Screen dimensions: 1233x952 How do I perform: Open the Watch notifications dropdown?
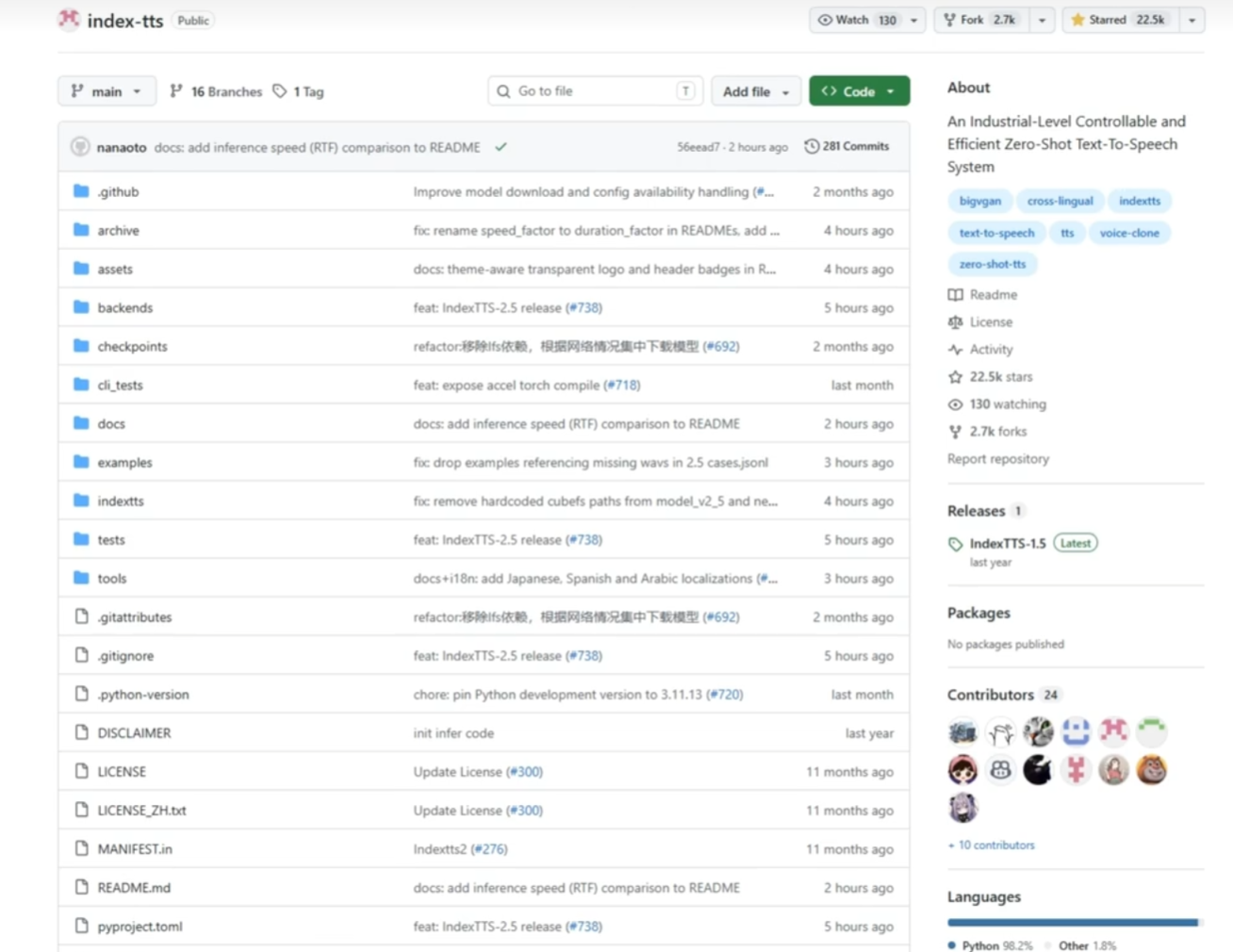(868, 20)
